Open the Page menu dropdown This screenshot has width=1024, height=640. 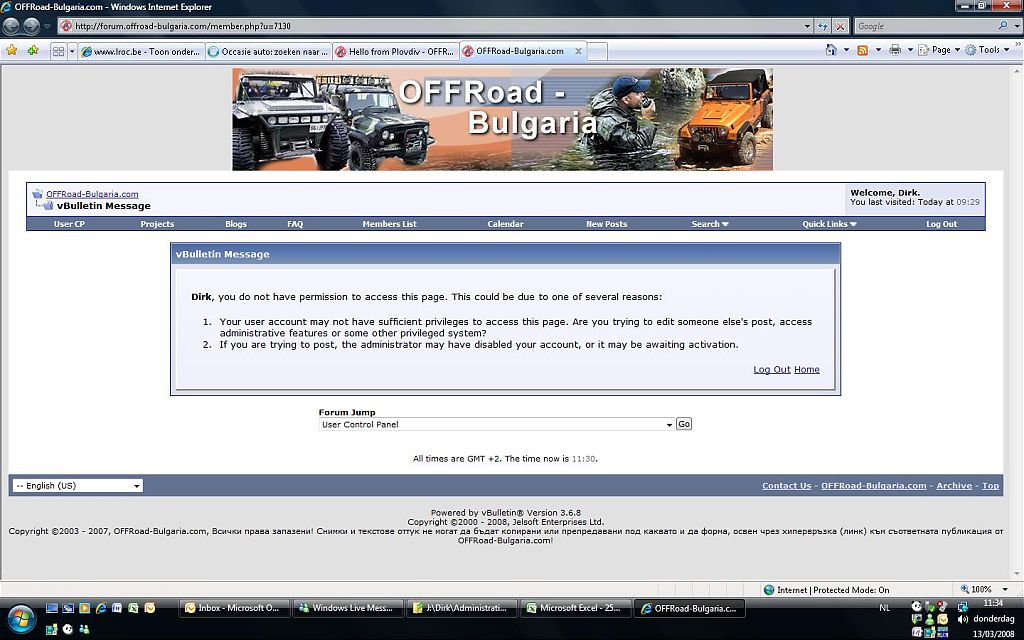pyautogui.click(x=938, y=50)
